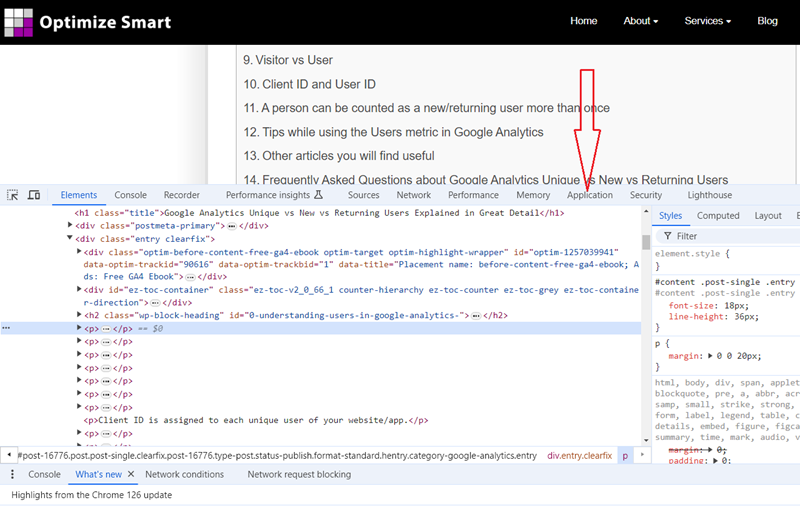
Task: Open the Services dropdown menu
Action: pyautogui.click(x=708, y=21)
